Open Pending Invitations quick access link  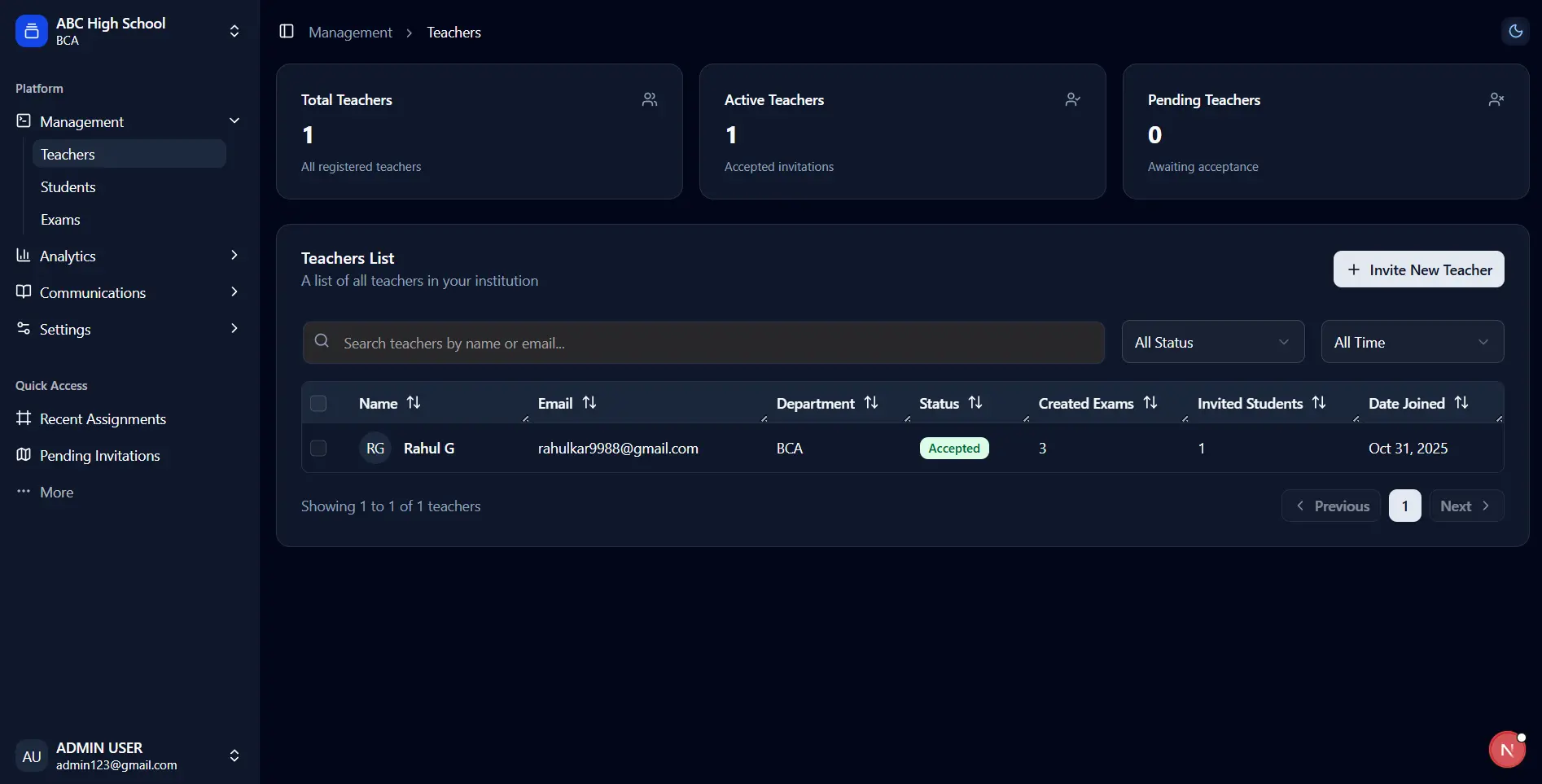click(99, 456)
